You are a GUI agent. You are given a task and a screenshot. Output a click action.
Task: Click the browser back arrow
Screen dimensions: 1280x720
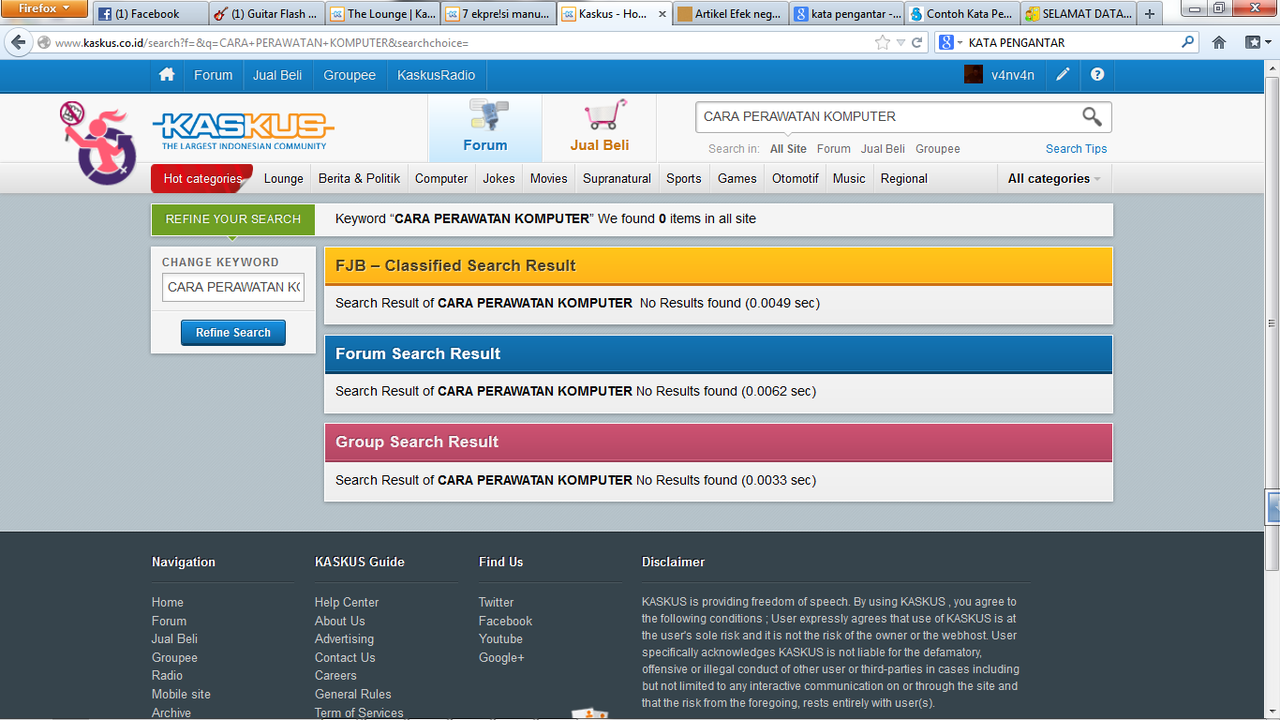tap(18, 42)
